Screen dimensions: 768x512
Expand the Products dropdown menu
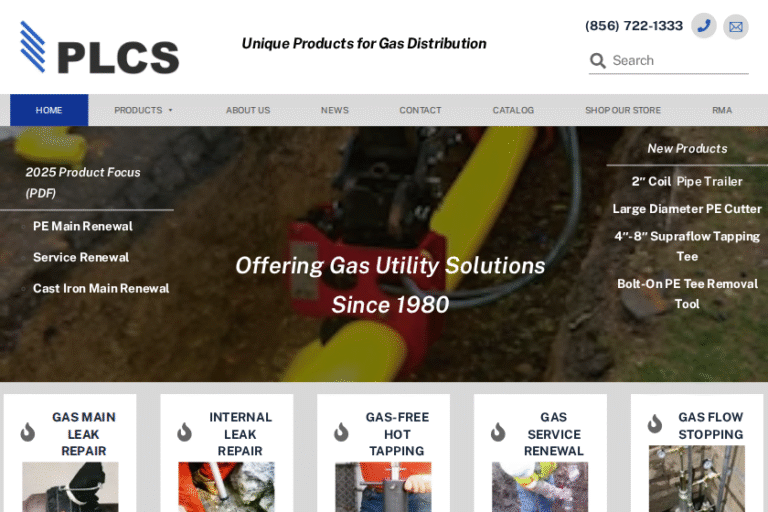144,110
